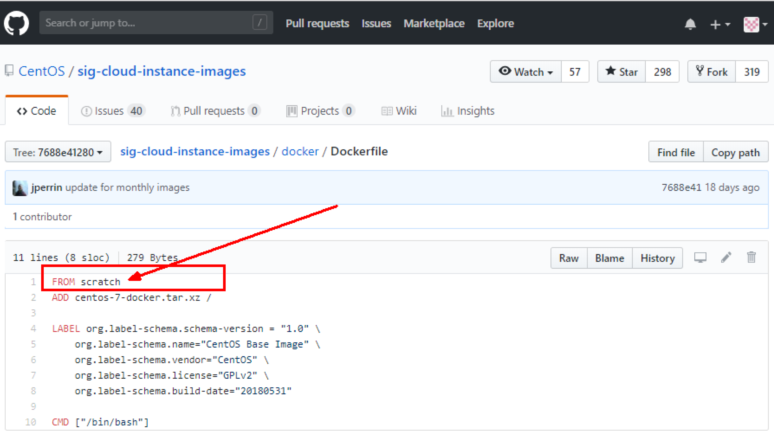Click the 11 lines (8 sloc) text
Viewport: 774px width, 442px height.
[61, 257]
